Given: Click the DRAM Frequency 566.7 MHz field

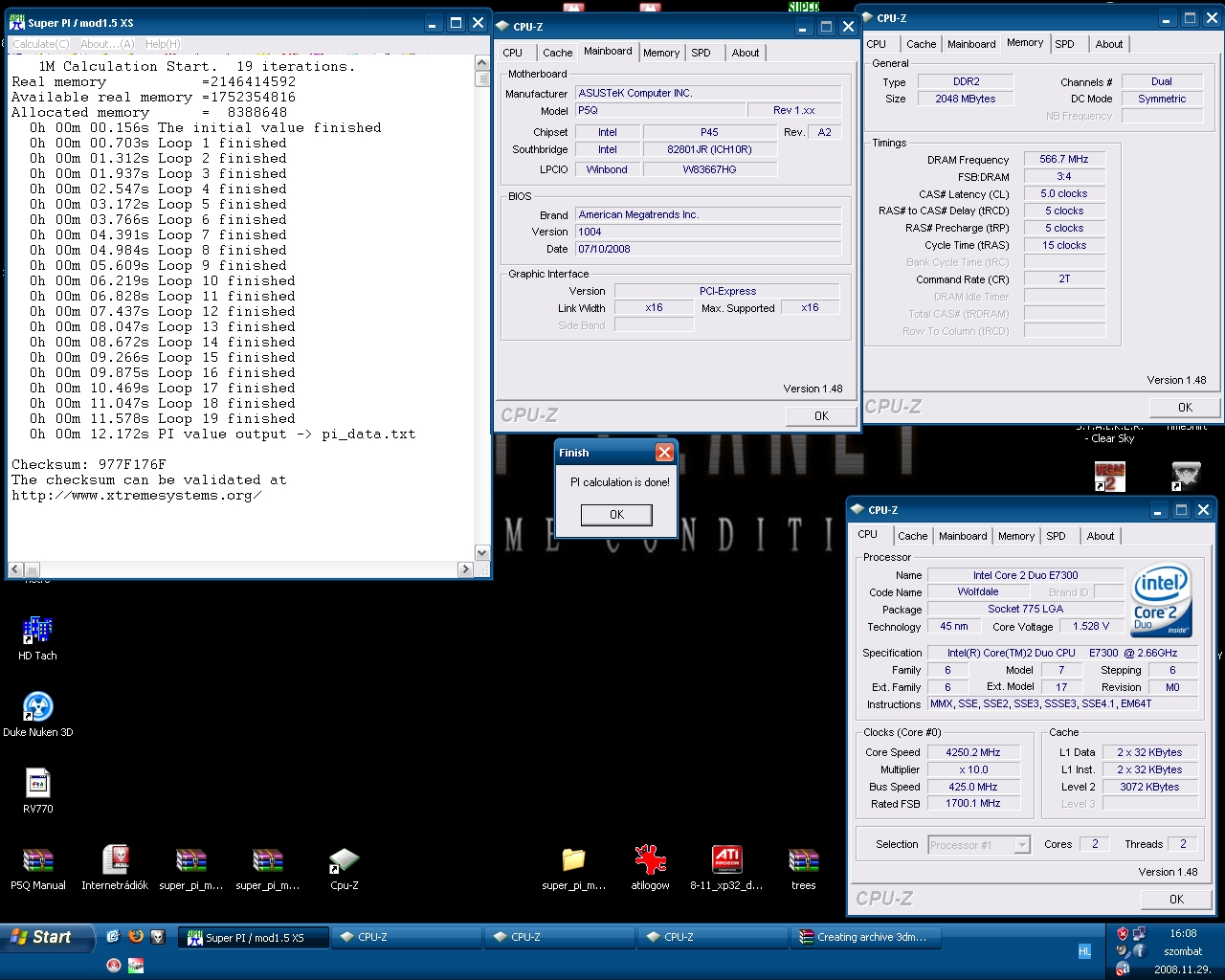Looking at the screenshot, I should [1064, 159].
